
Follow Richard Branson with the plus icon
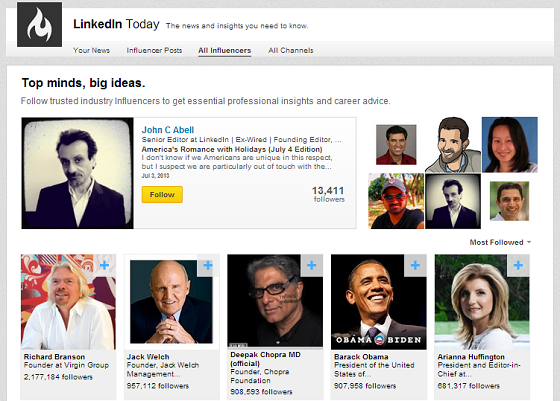105,265
